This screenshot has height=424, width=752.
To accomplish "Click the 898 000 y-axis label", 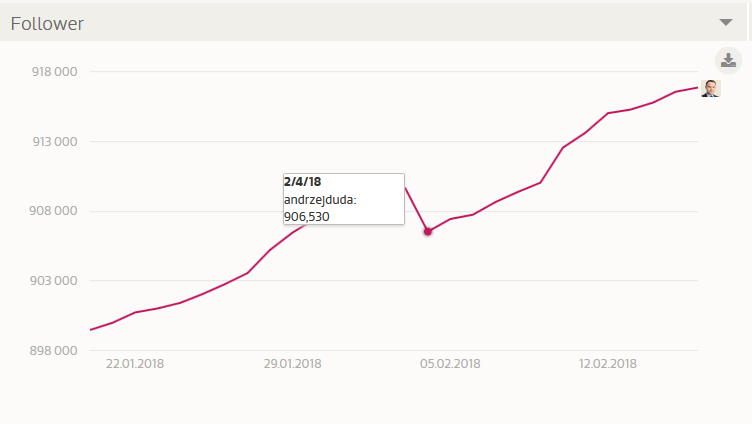I will 55,350.
